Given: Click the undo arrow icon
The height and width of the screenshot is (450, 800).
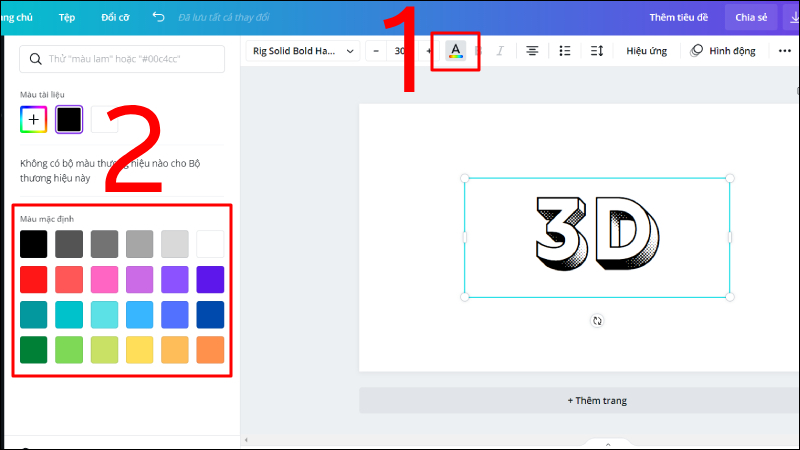Looking at the screenshot, I should point(159,17).
